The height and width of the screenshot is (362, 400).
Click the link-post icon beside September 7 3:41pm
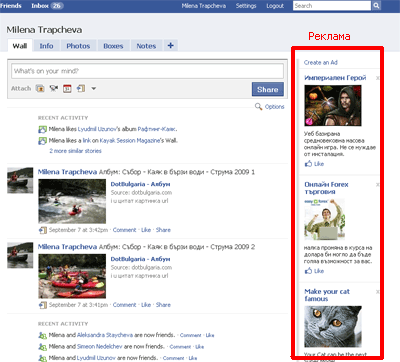tap(43, 305)
